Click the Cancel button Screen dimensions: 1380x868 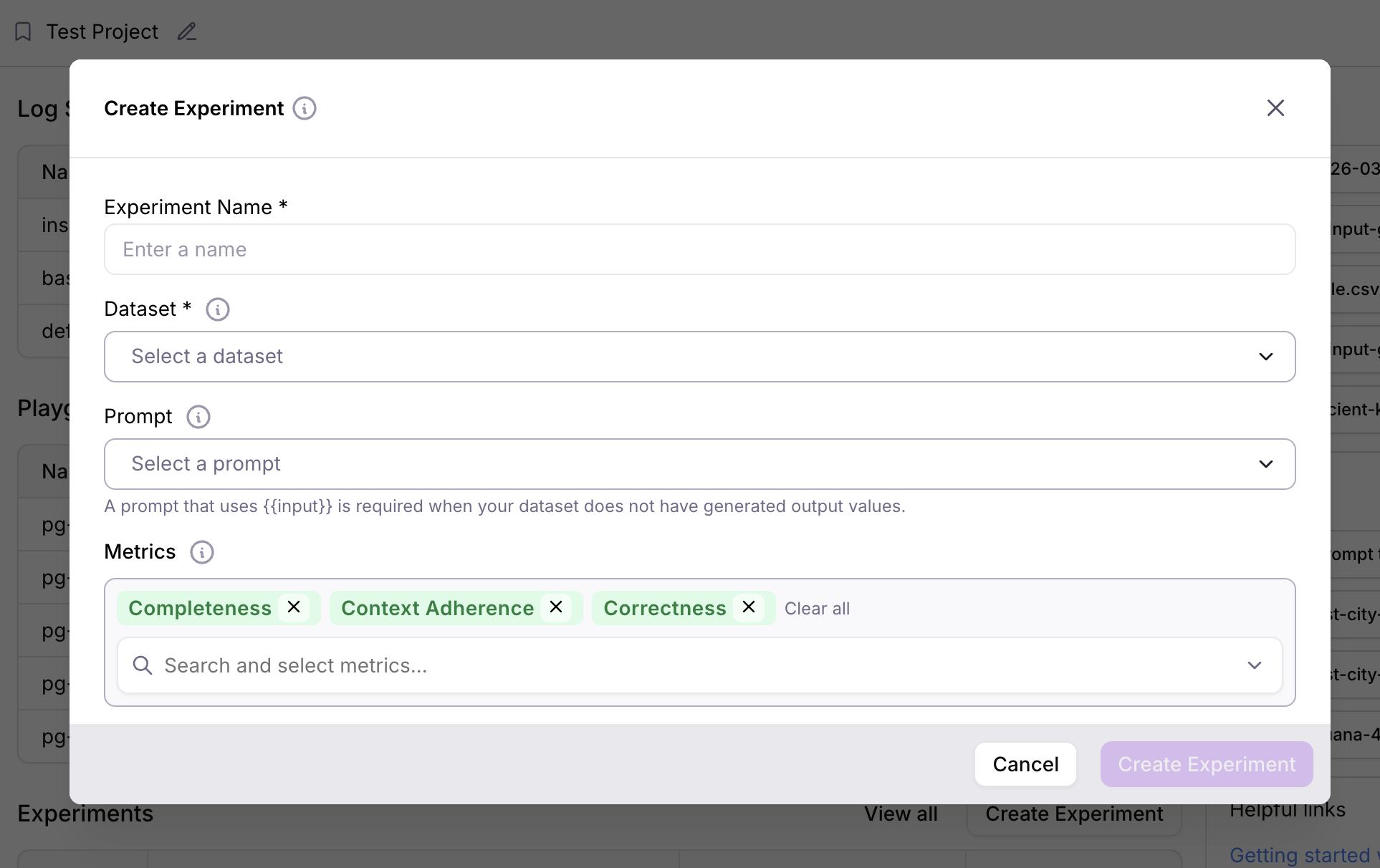[x=1025, y=764]
